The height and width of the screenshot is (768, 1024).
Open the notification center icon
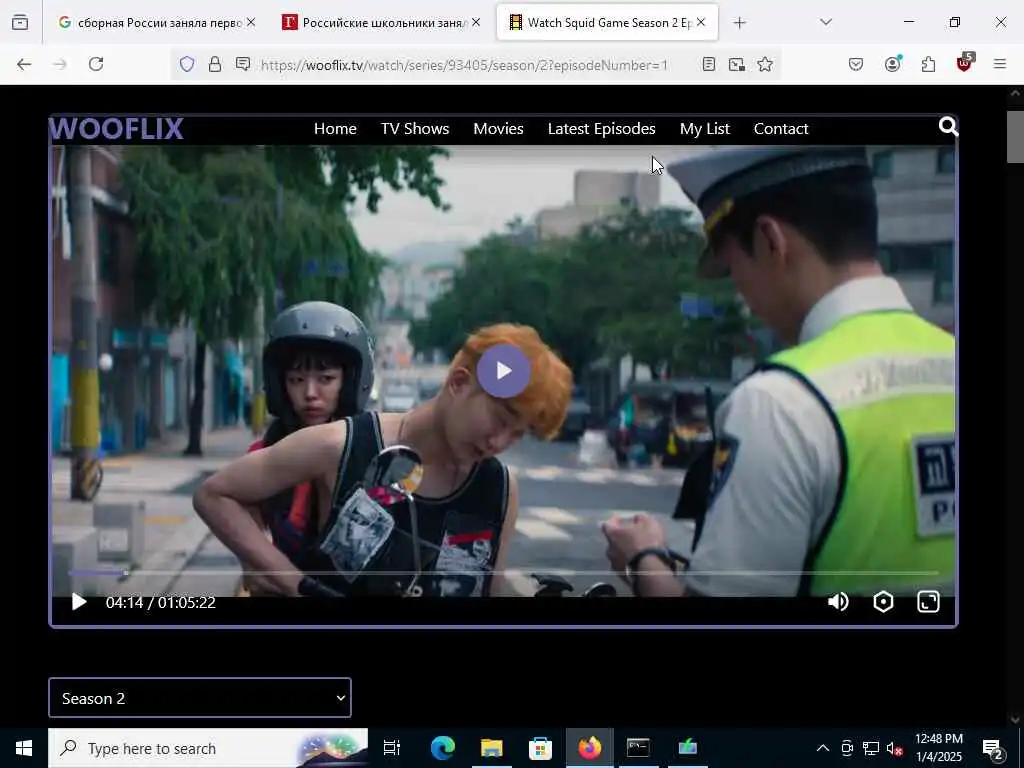[993, 748]
